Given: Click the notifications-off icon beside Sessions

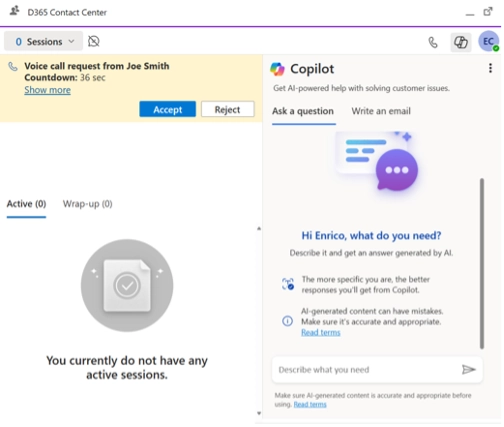Looking at the screenshot, I should [x=94, y=41].
